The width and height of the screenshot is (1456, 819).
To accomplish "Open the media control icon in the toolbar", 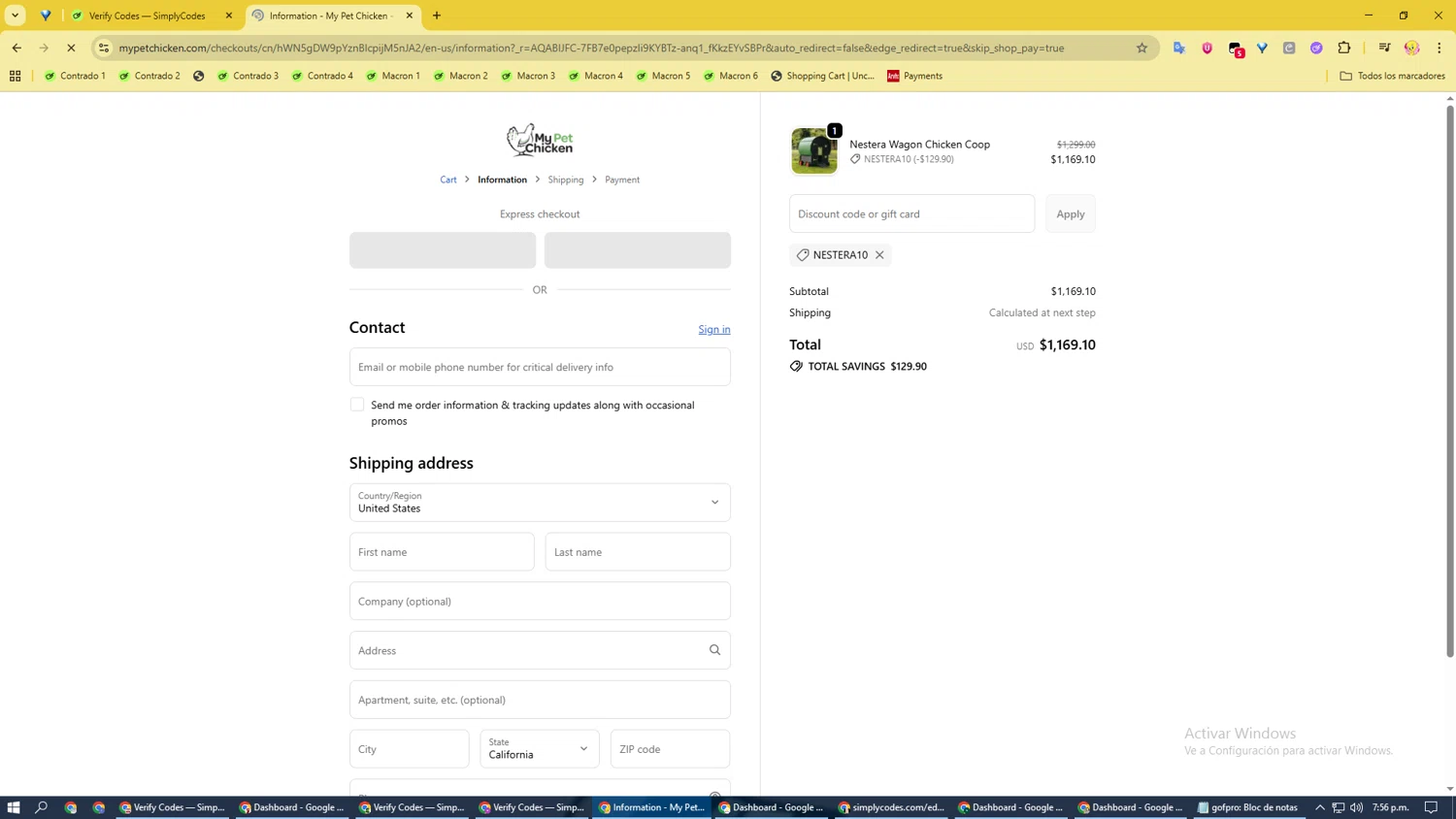I will coord(1384,48).
